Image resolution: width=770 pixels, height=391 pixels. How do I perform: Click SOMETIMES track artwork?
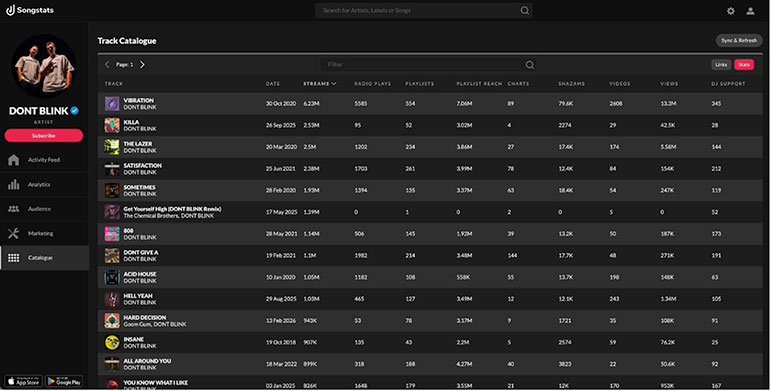tap(112, 190)
